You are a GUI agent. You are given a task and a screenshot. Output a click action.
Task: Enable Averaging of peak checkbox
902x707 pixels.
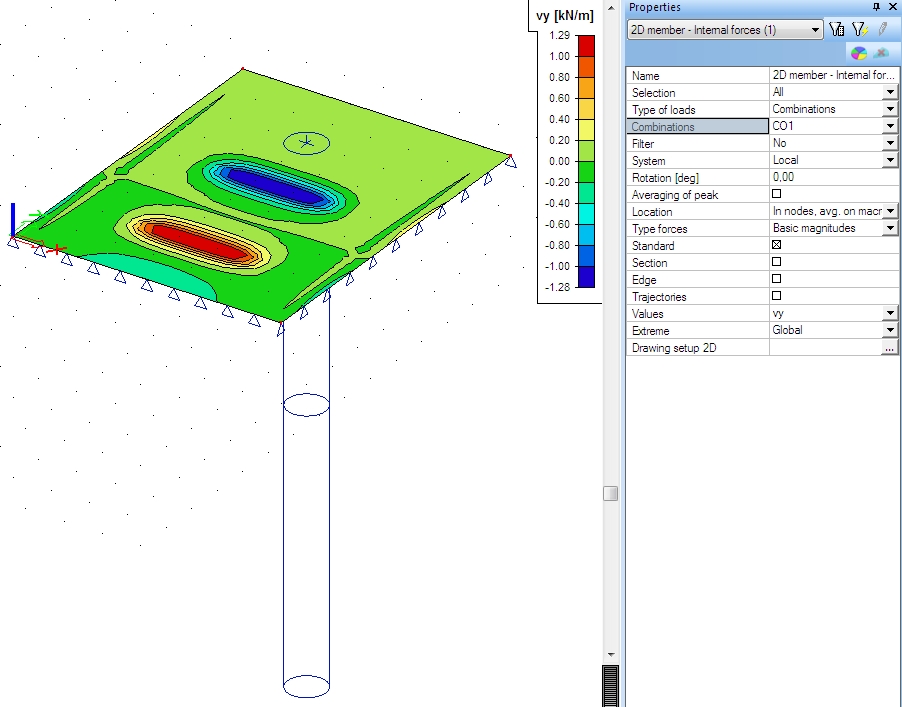[777, 194]
